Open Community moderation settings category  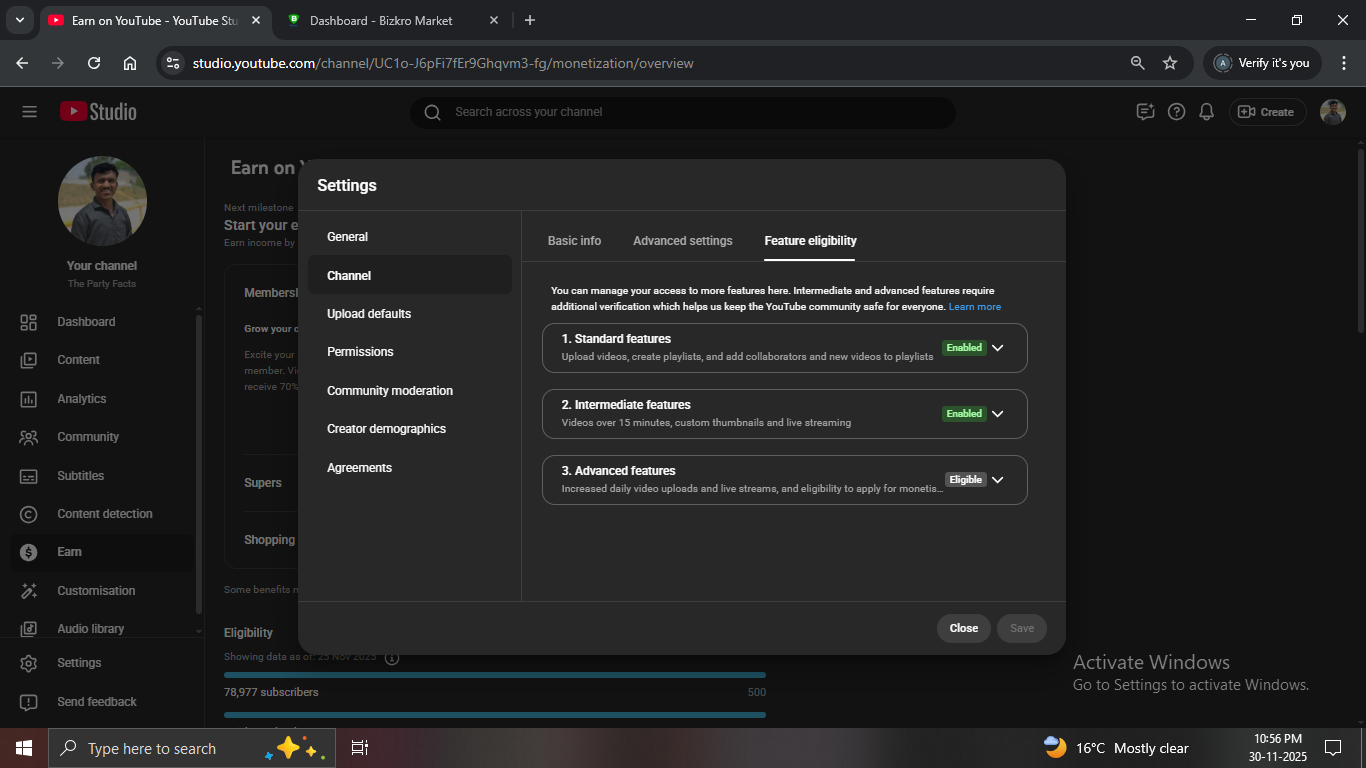[390, 391]
